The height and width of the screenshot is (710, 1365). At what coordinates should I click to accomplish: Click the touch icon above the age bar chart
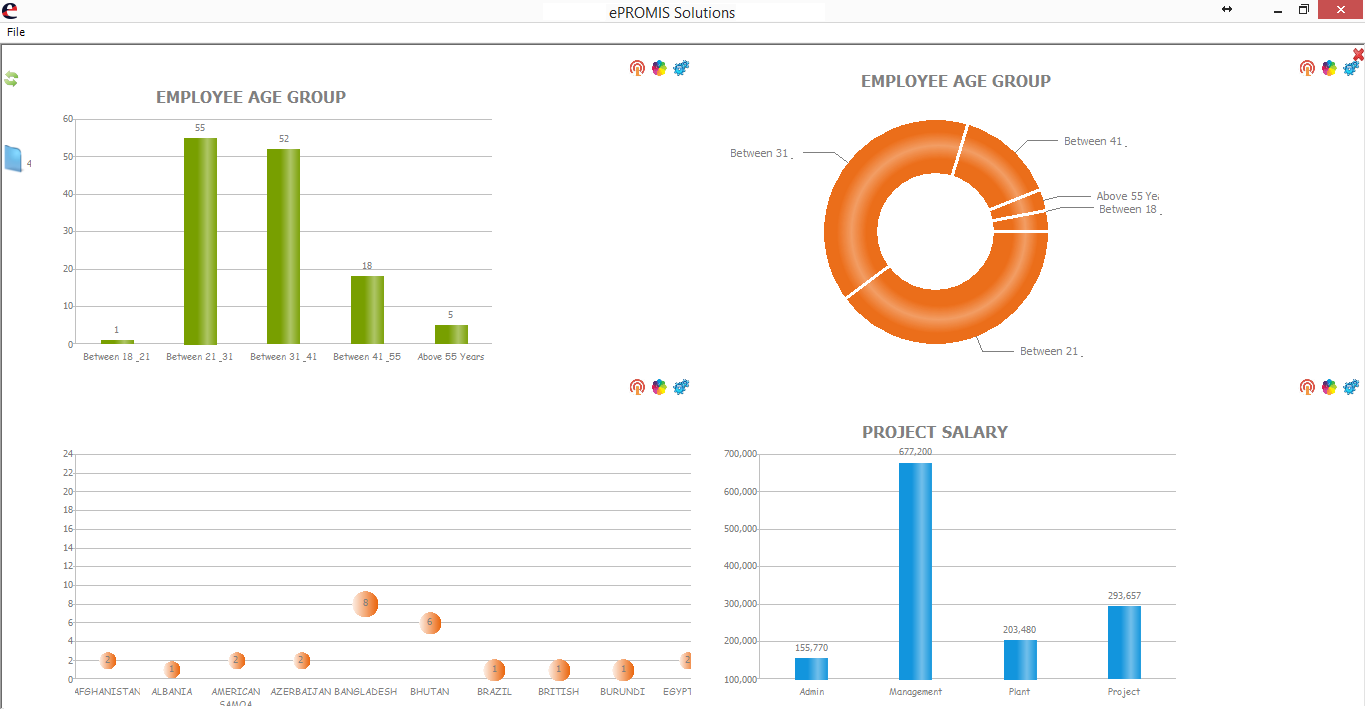click(x=637, y=68)
